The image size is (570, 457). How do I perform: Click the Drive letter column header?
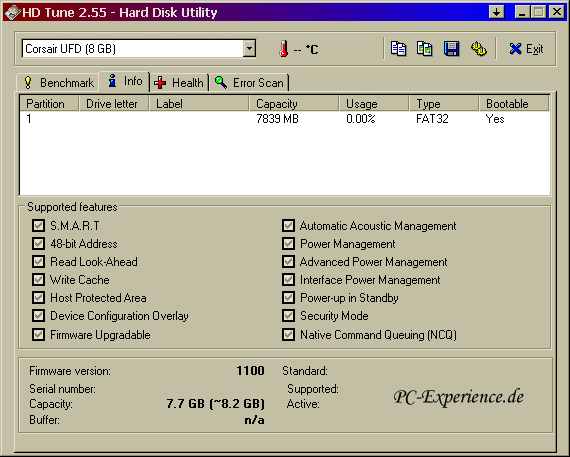pos(114,104)
